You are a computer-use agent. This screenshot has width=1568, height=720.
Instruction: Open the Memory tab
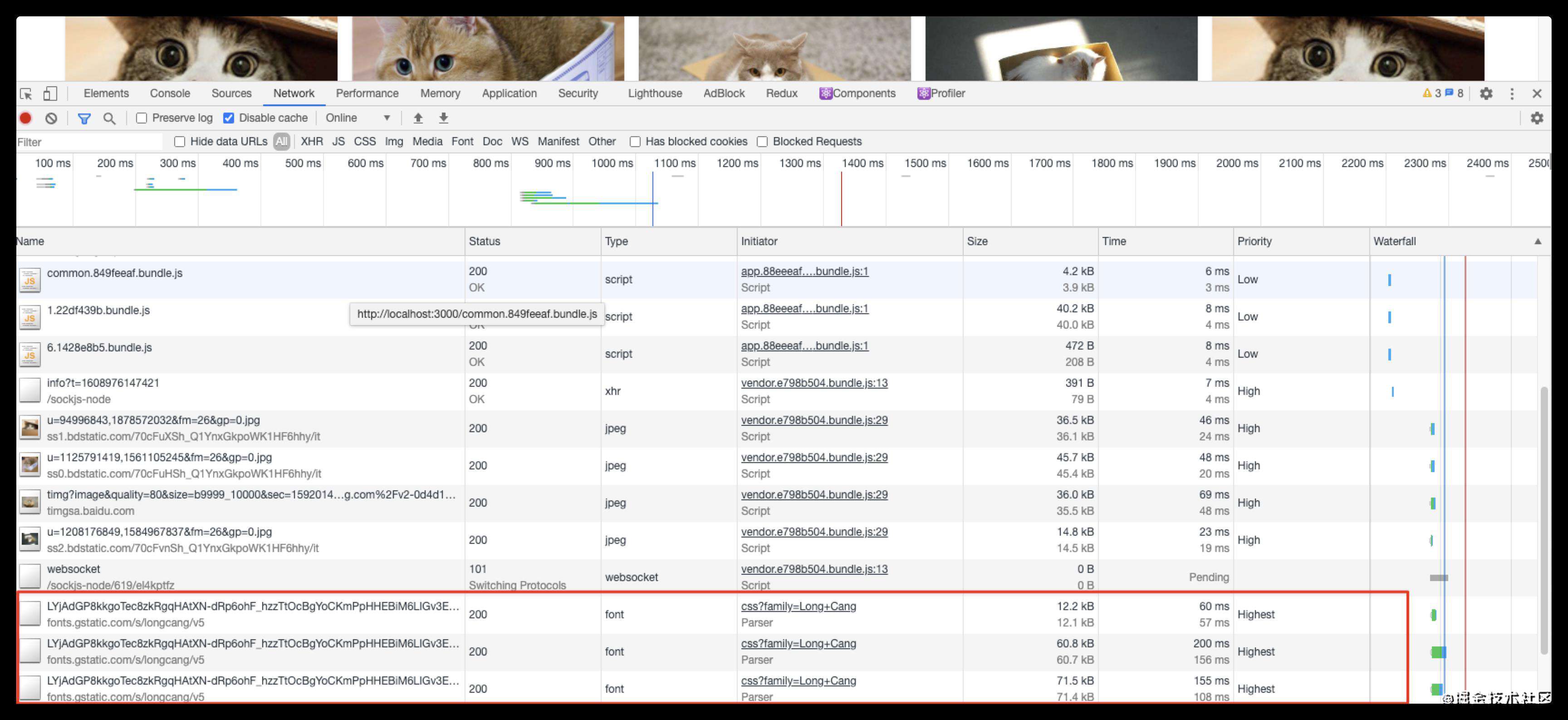tap(440, 93)
